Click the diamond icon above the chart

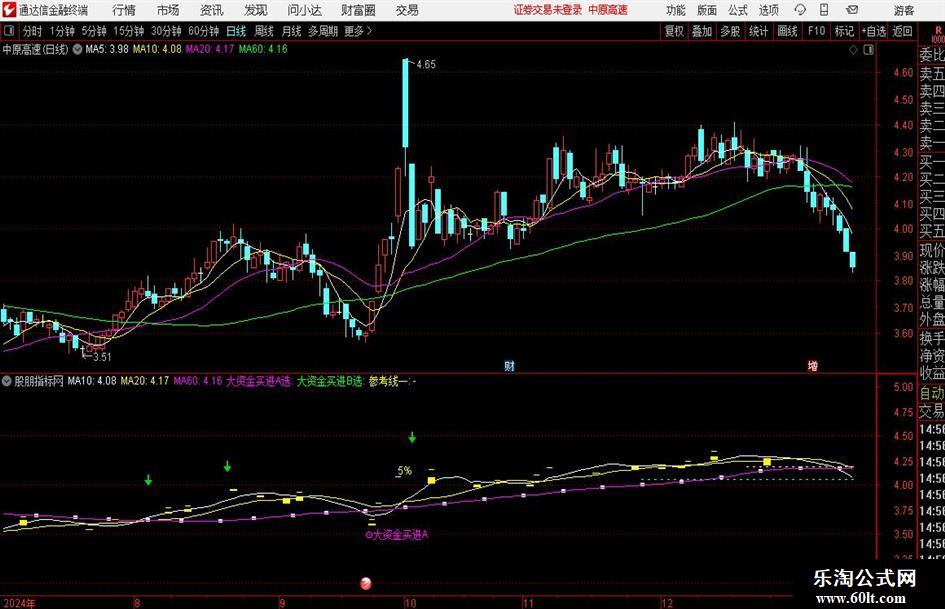click(853, 50)
